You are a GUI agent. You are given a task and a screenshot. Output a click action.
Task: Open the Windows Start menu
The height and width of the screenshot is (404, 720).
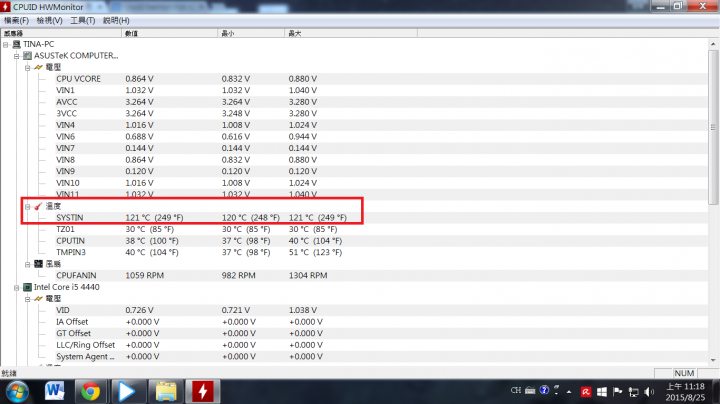pyautogui.click(x=17, y=392)
